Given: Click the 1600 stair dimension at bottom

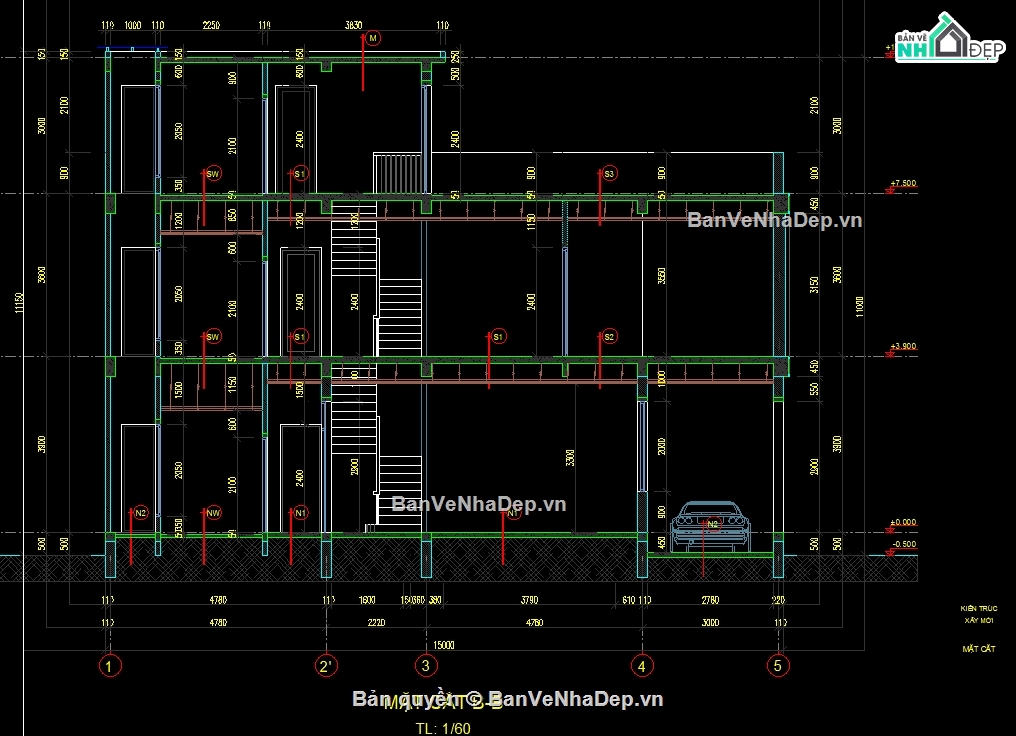Looking at the screenshot, I should (x=367, y=601).
